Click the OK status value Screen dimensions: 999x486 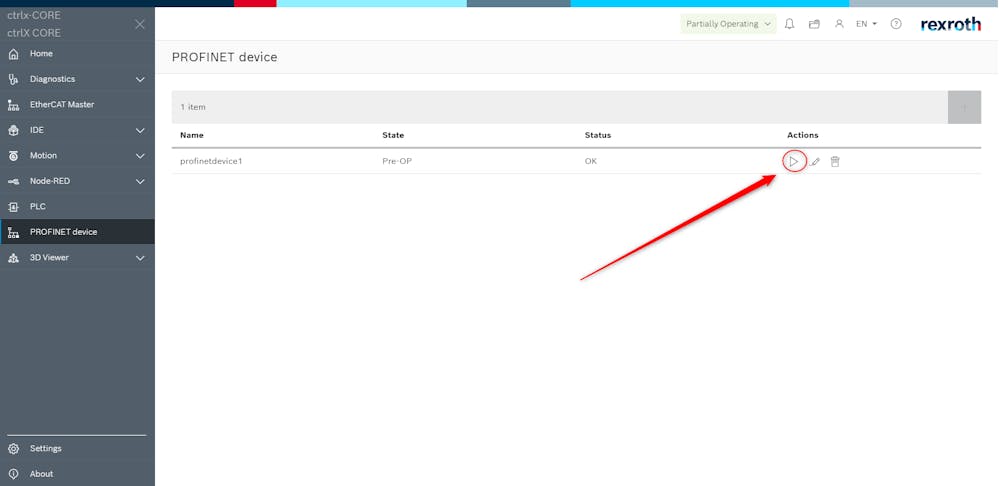(x=591, y=161)
